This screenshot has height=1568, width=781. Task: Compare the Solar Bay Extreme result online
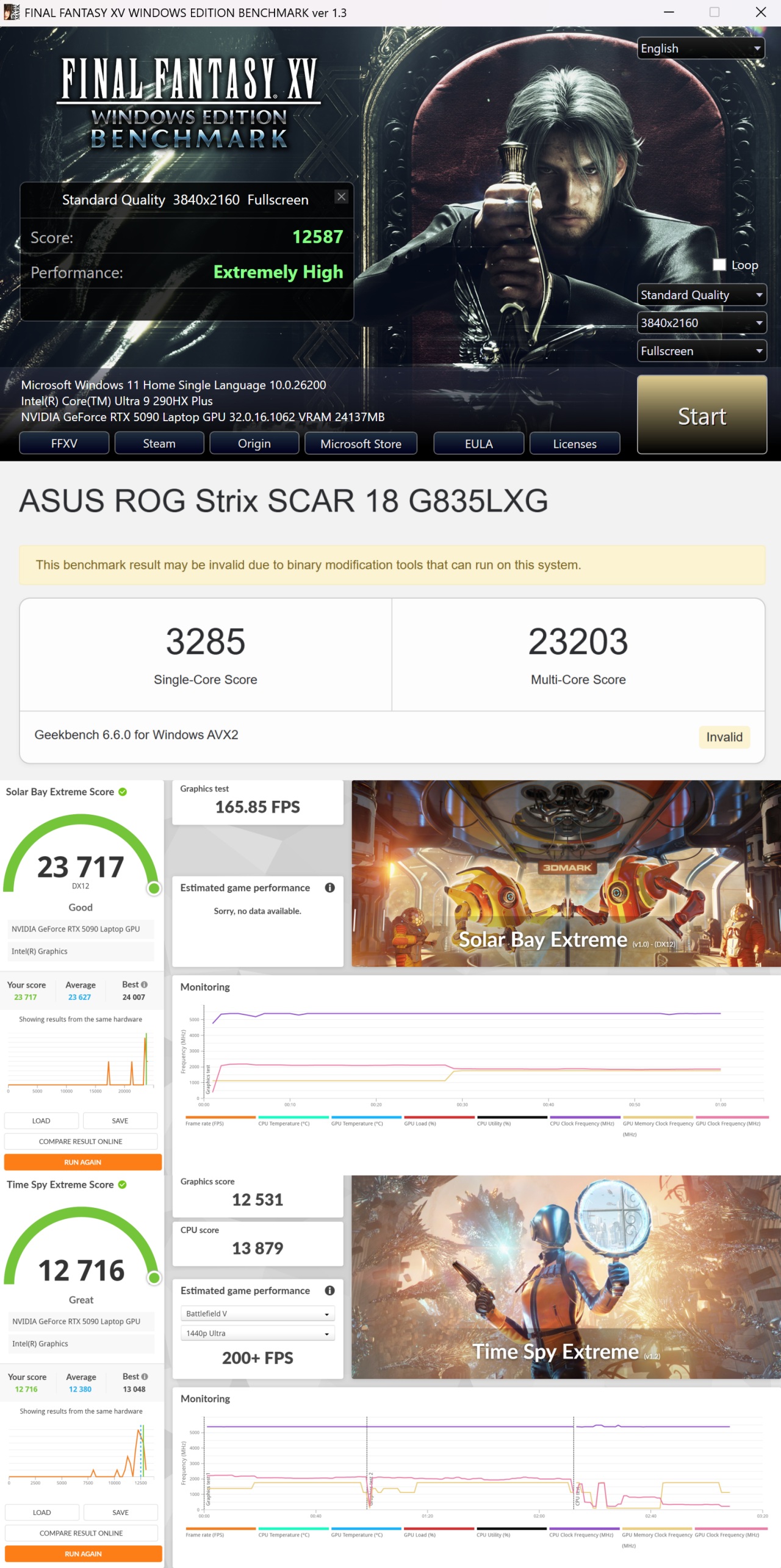[x=81, y=1141]
